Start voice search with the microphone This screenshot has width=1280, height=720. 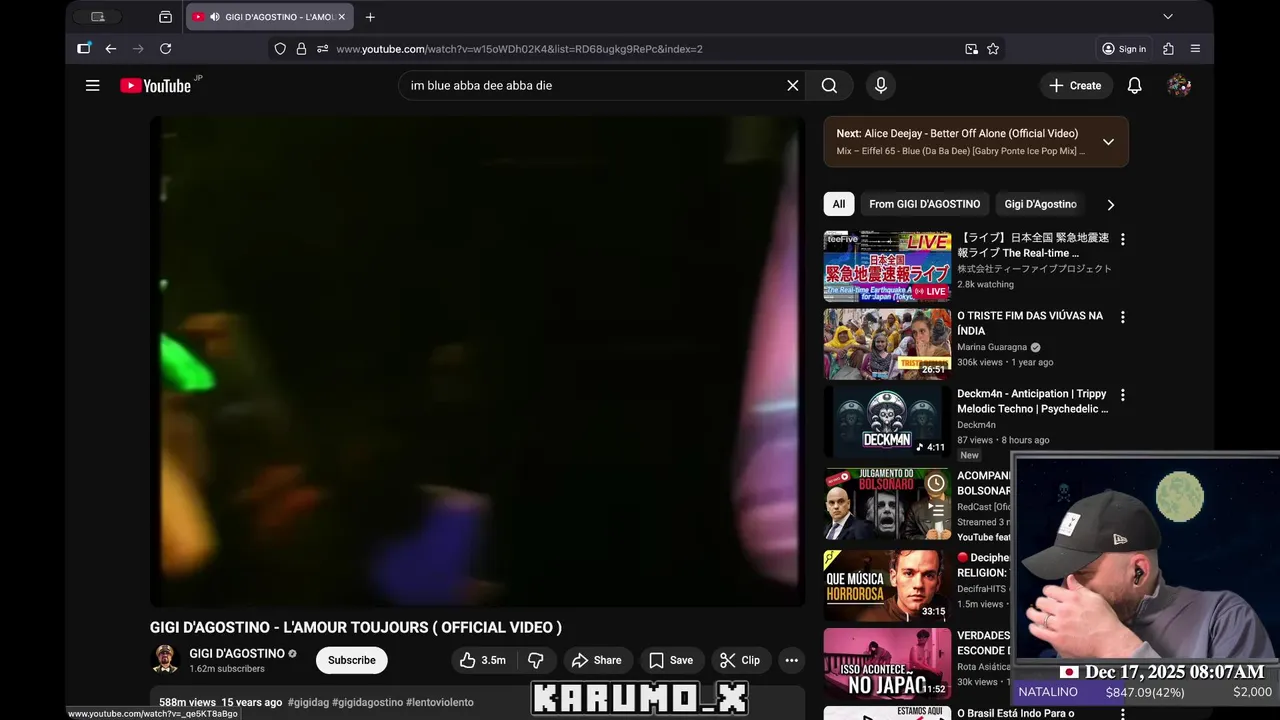[881, 86]
